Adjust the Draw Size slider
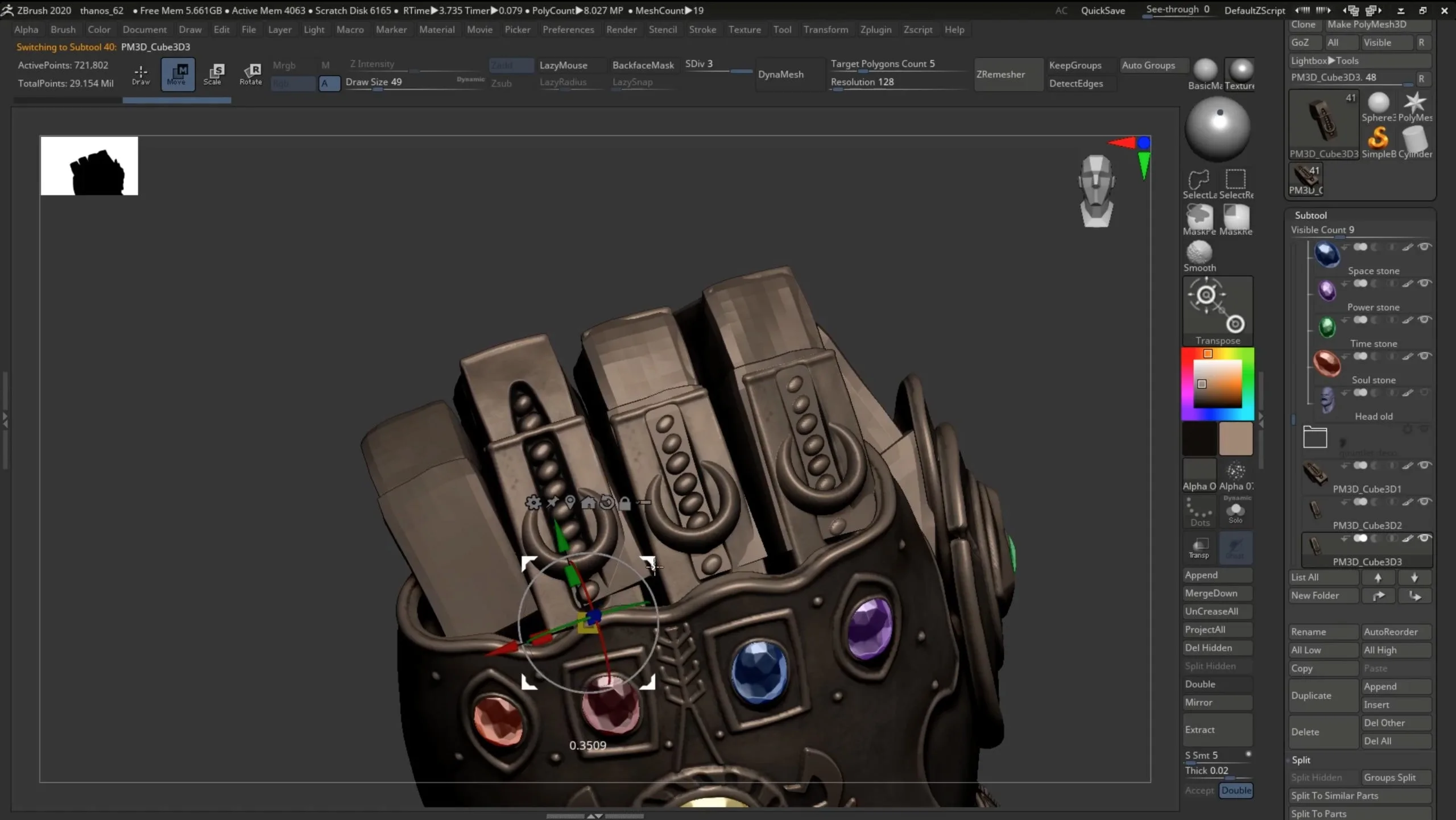 (x=414, y=82)
